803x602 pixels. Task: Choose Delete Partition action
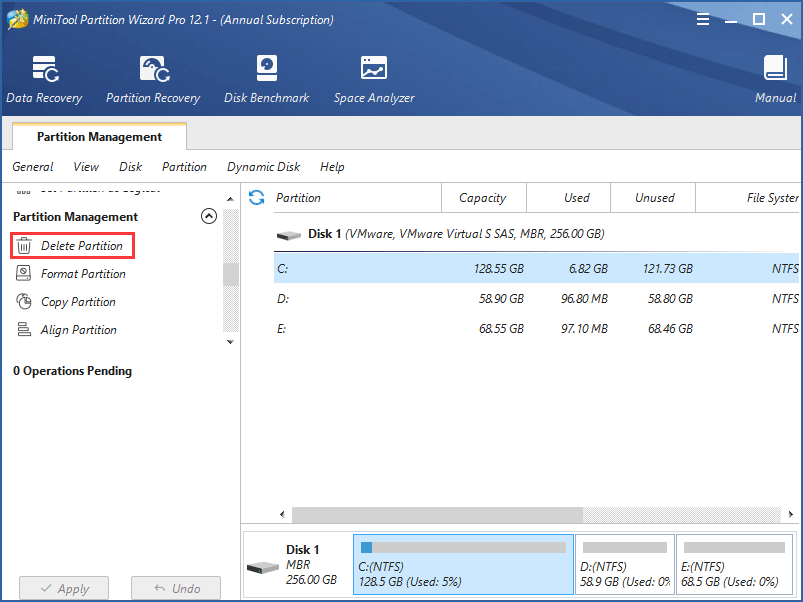[x=82, y=246]
